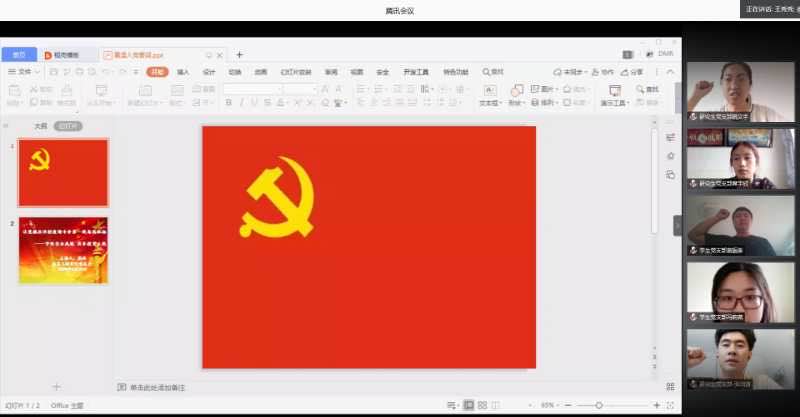Toggle bold text formatting

(x=228, y=103)
